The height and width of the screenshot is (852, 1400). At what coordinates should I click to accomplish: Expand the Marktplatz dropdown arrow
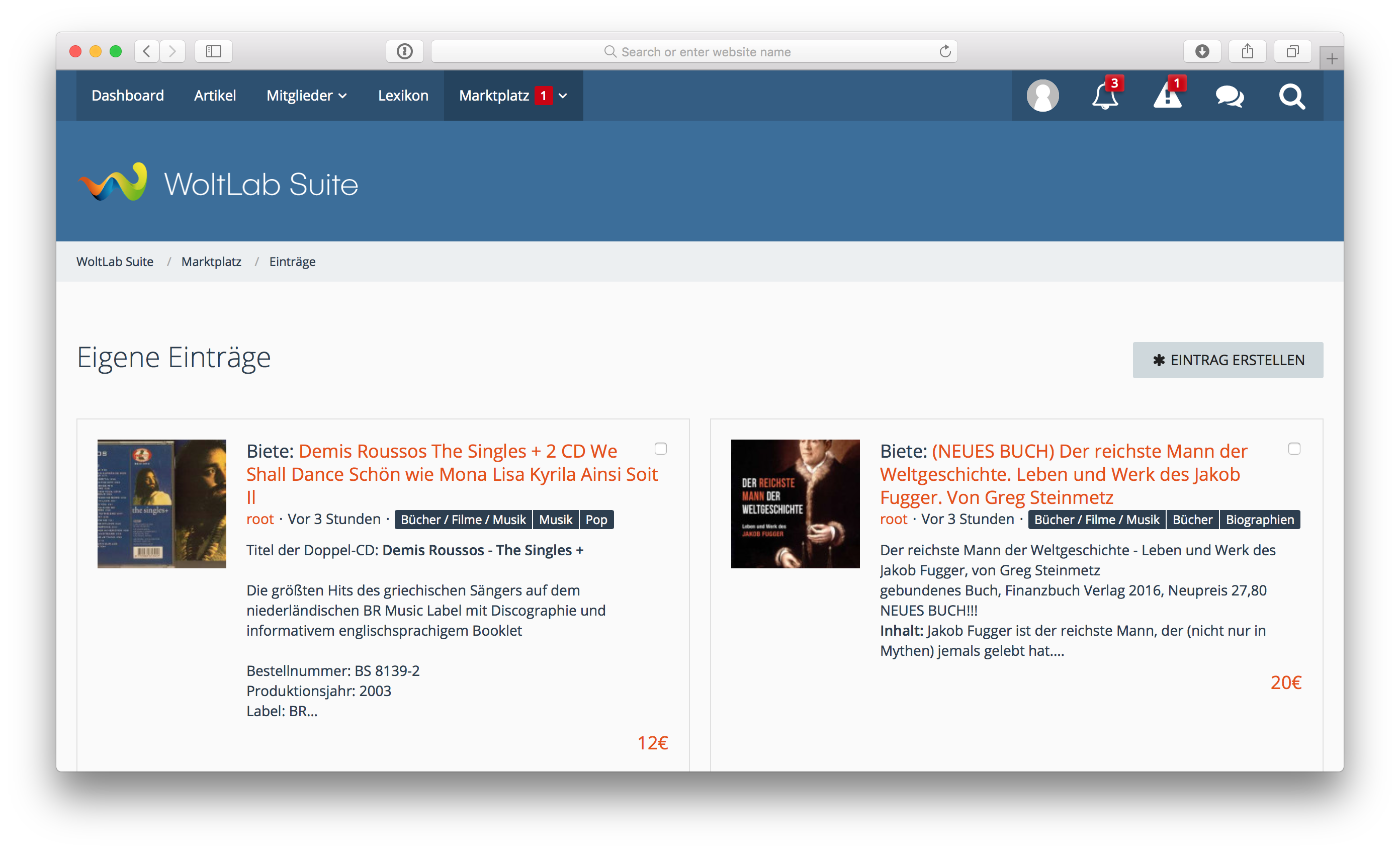pos(563,96)
